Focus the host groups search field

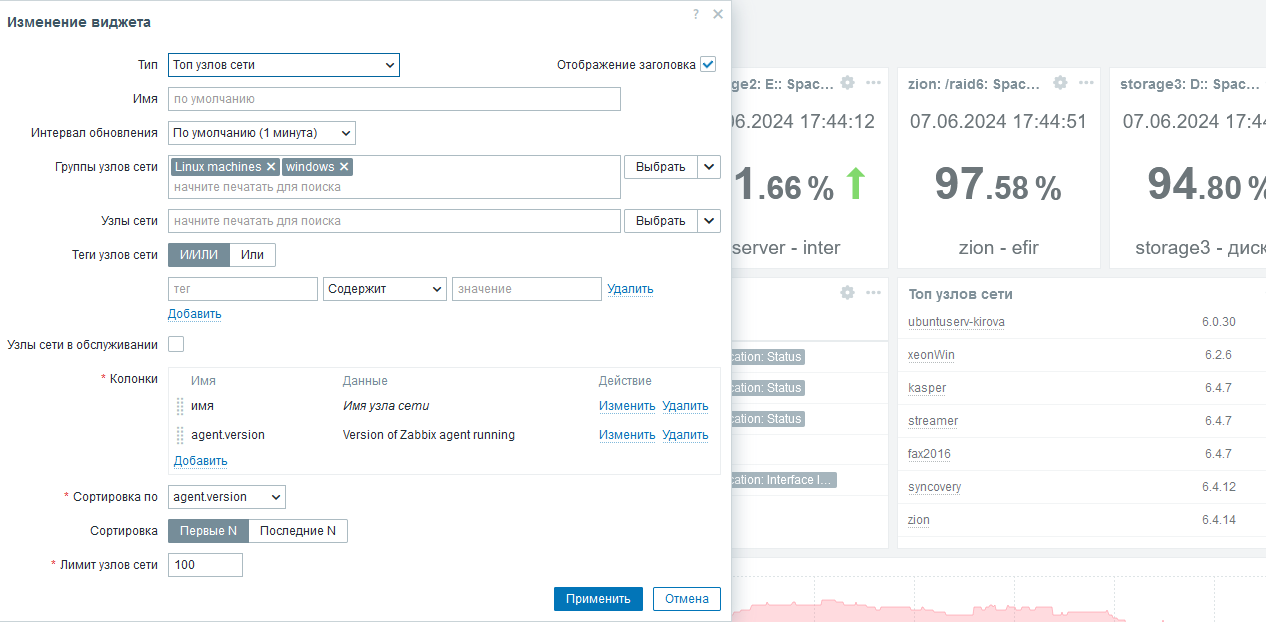click(x=394, y=187)
